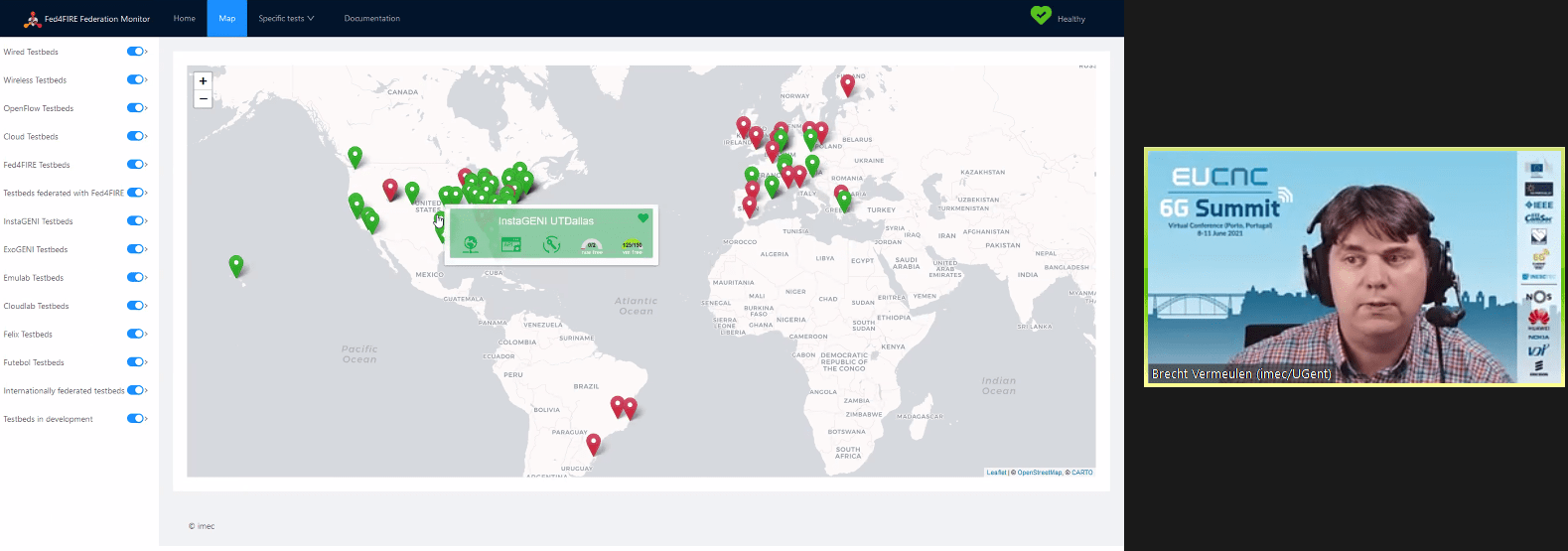Select the red marker in southern Spain
This screenshot has width=1568, height=551.
750,207
